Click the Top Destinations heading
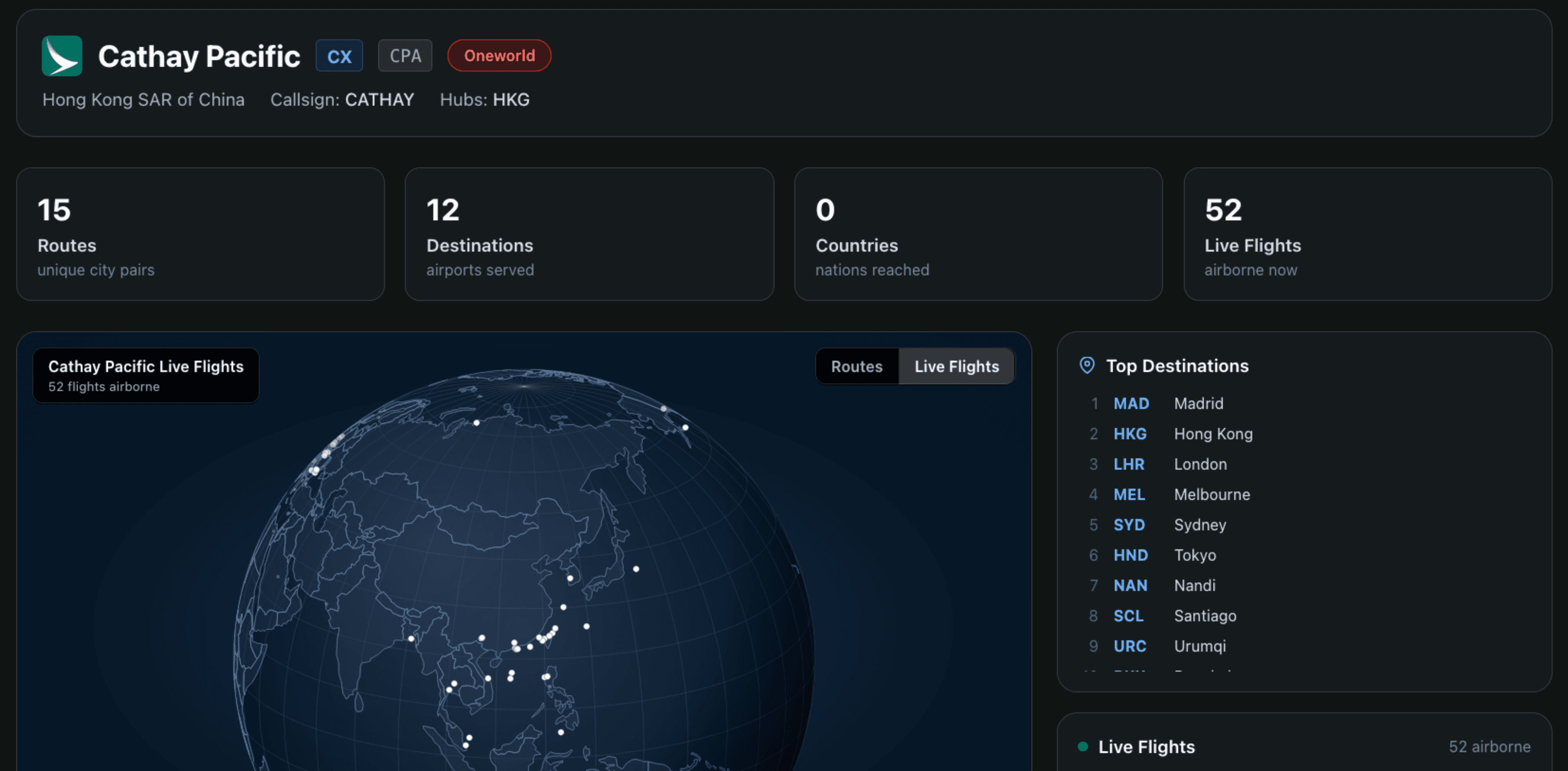Screen dimensions: 1568x771 (x=1177, y=366)
